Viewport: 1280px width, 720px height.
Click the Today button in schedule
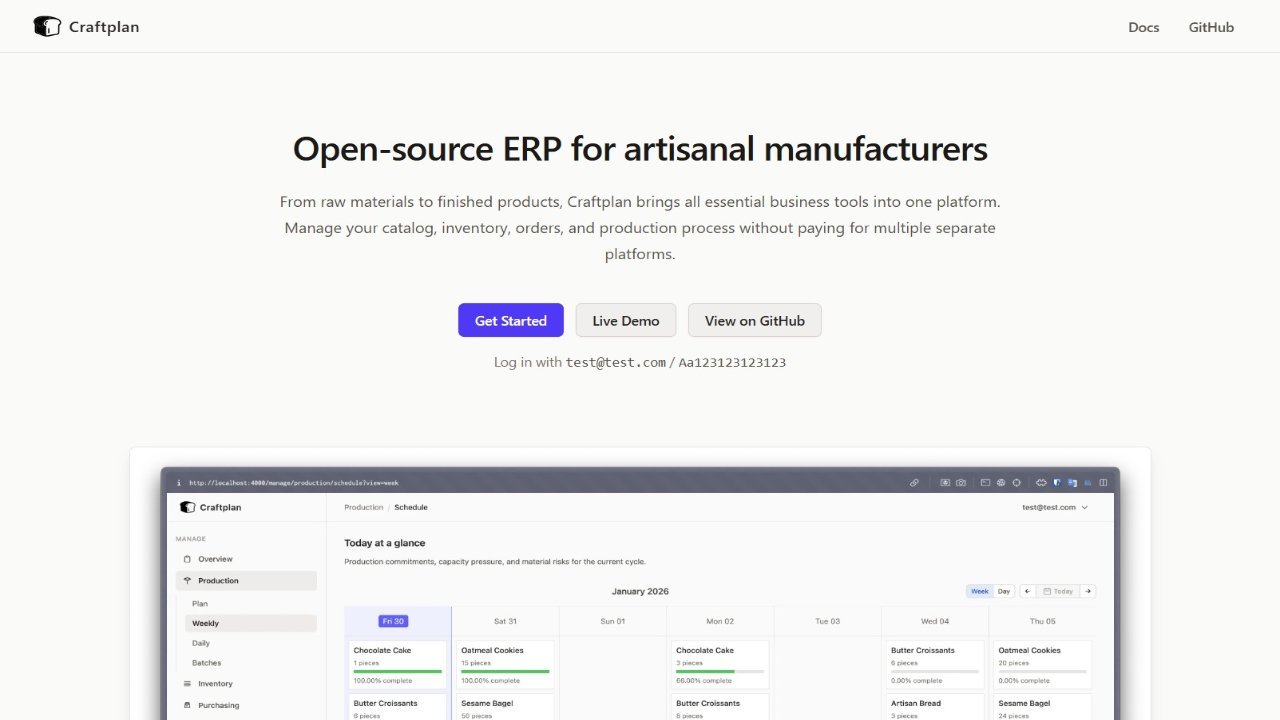(x=1058, y=591)
